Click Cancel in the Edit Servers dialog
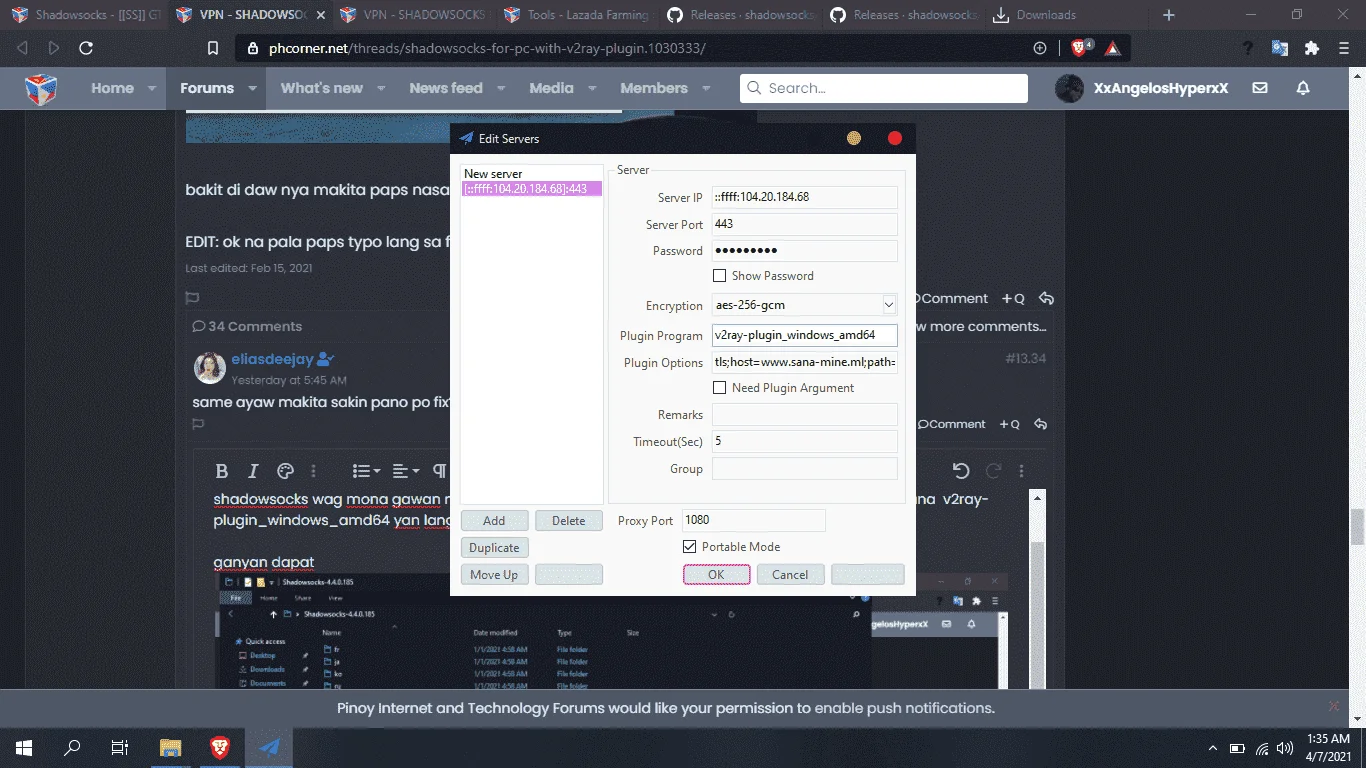 (x=790, y=574)
